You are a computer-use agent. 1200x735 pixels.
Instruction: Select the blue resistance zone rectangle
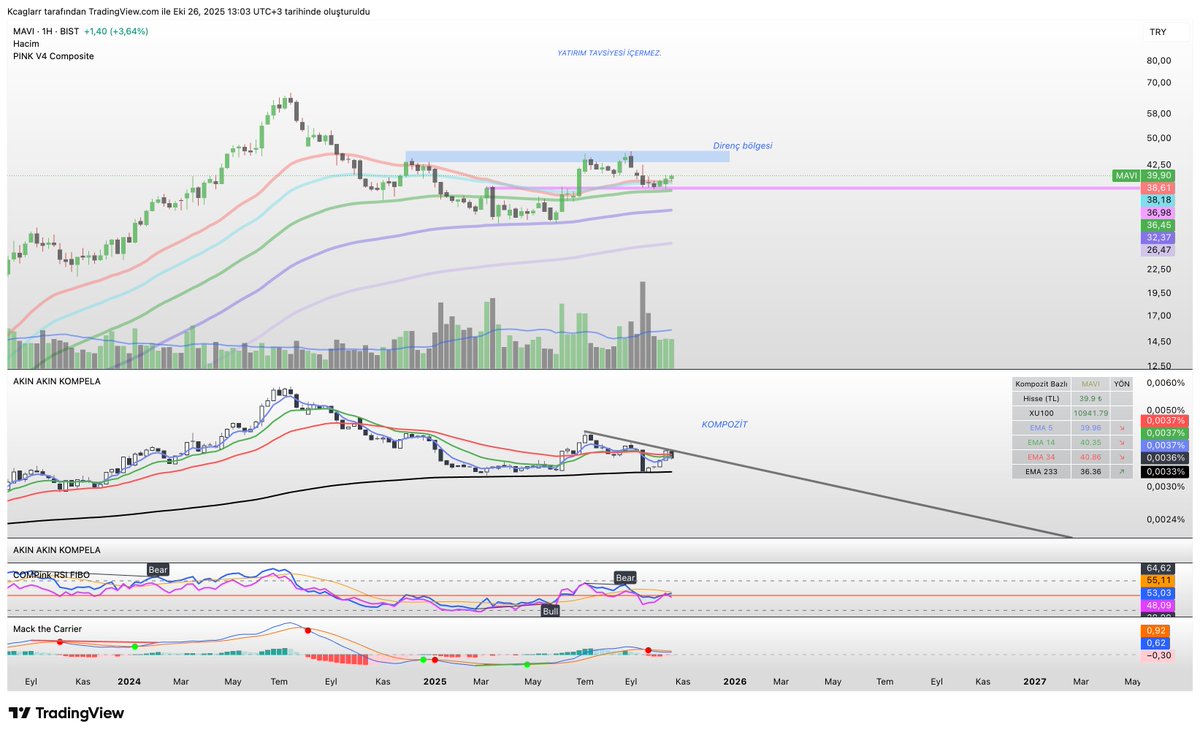[x=567, y=156]
